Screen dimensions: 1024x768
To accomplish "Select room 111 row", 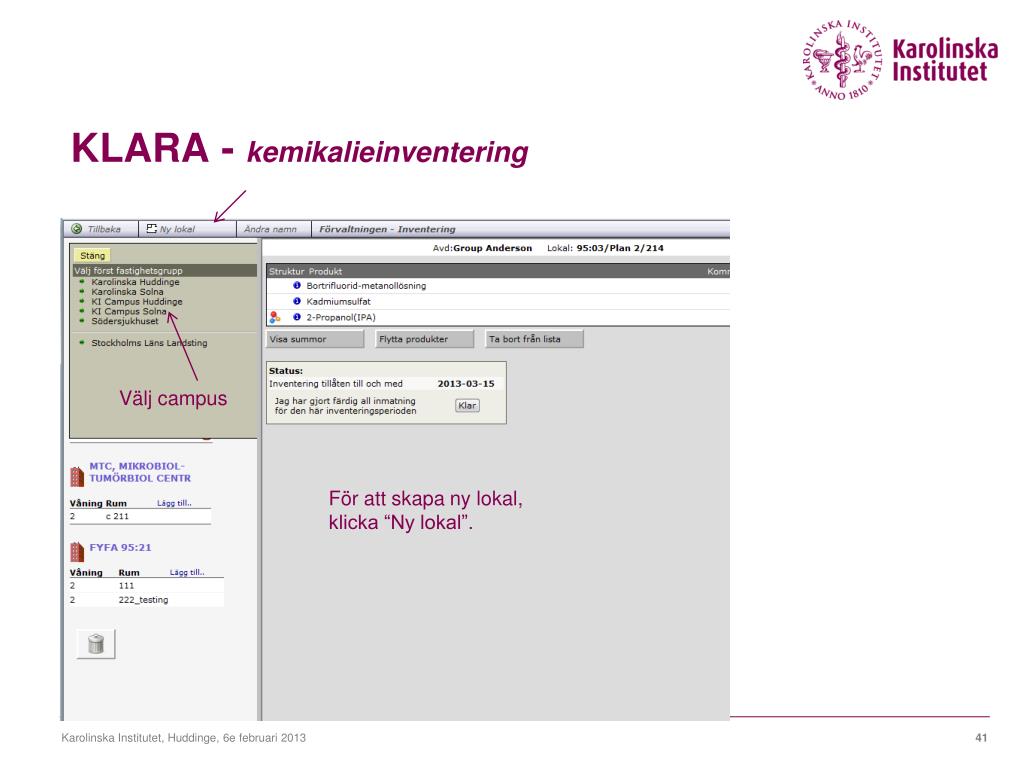I will coord(146,586).
